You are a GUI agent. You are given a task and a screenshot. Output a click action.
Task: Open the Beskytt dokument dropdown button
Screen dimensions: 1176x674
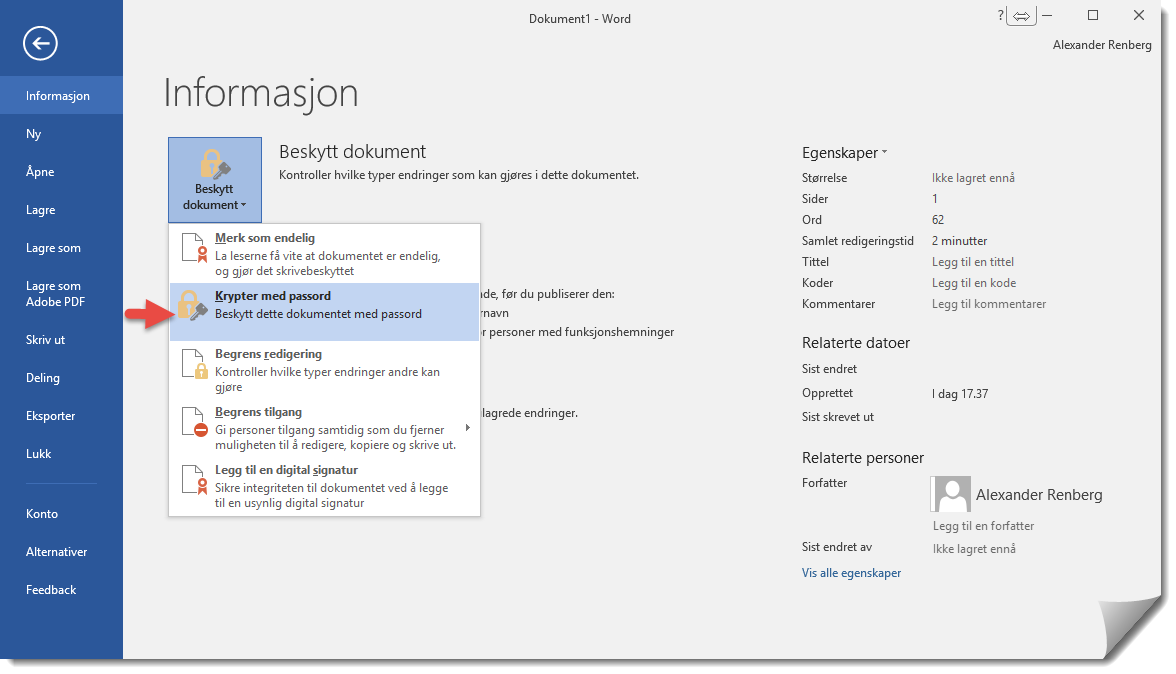[x=215, y=180]
